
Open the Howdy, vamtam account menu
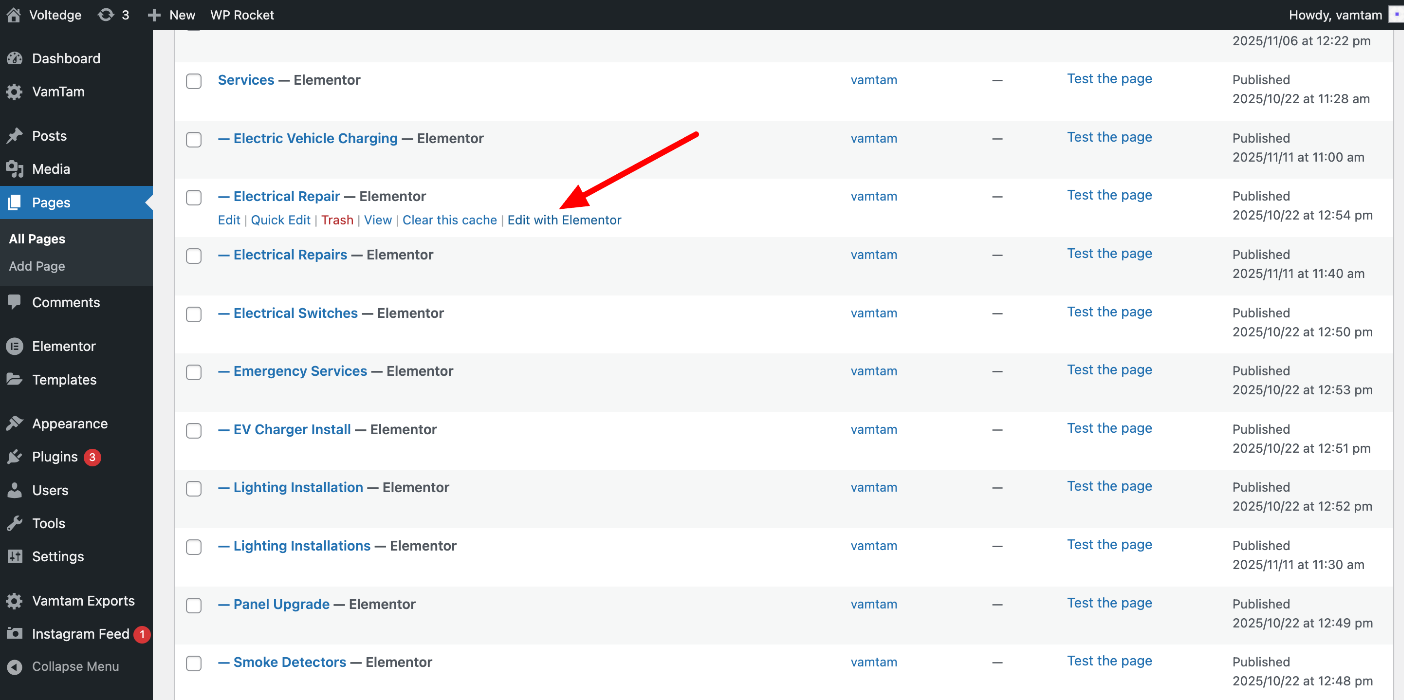coord(1346,15)
